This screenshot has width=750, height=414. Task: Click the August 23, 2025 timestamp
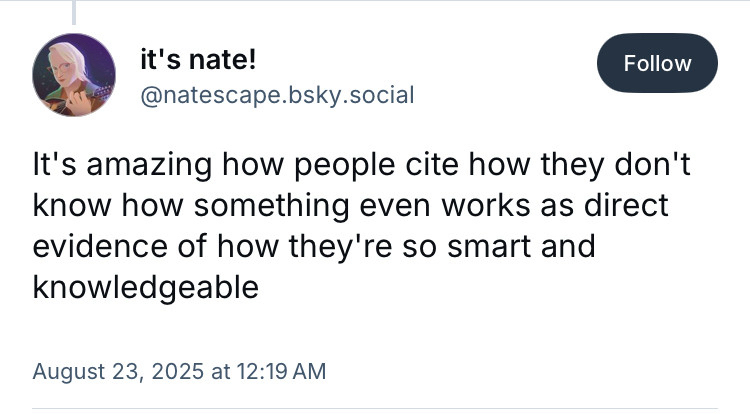[179, 371]
